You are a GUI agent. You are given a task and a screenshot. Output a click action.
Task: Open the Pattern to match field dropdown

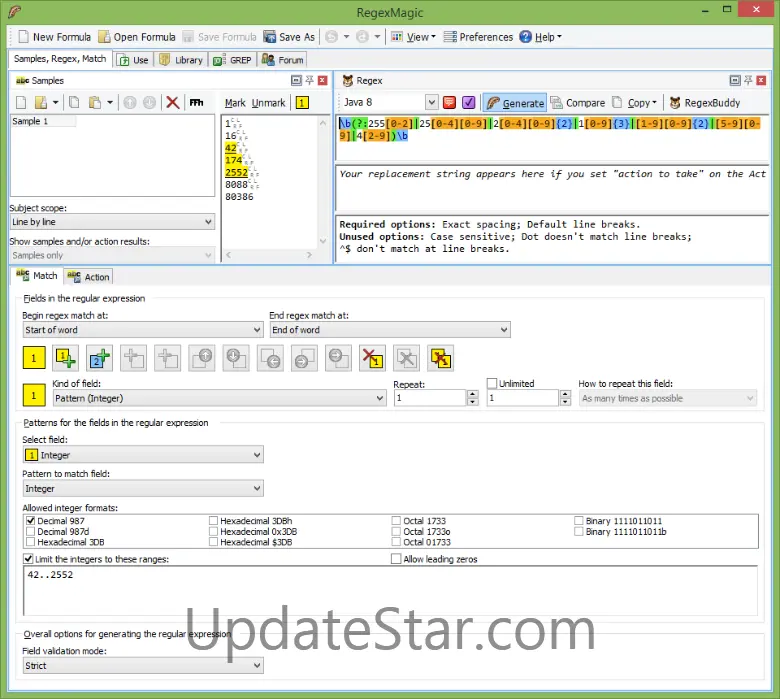[143, 489]
